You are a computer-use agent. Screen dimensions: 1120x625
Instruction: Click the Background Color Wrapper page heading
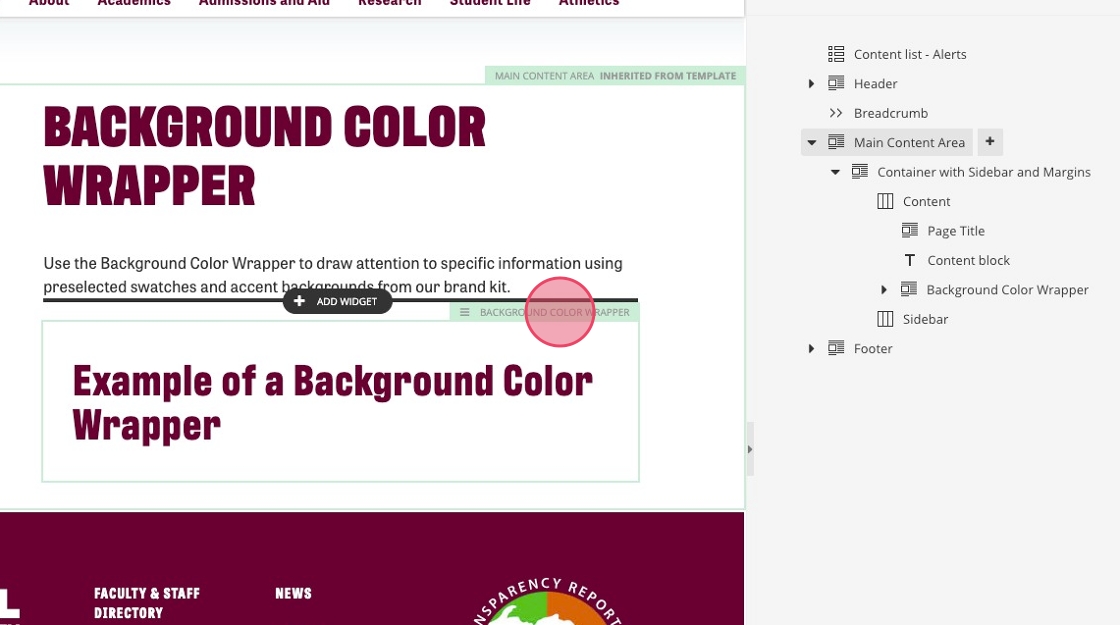[264, 156]
